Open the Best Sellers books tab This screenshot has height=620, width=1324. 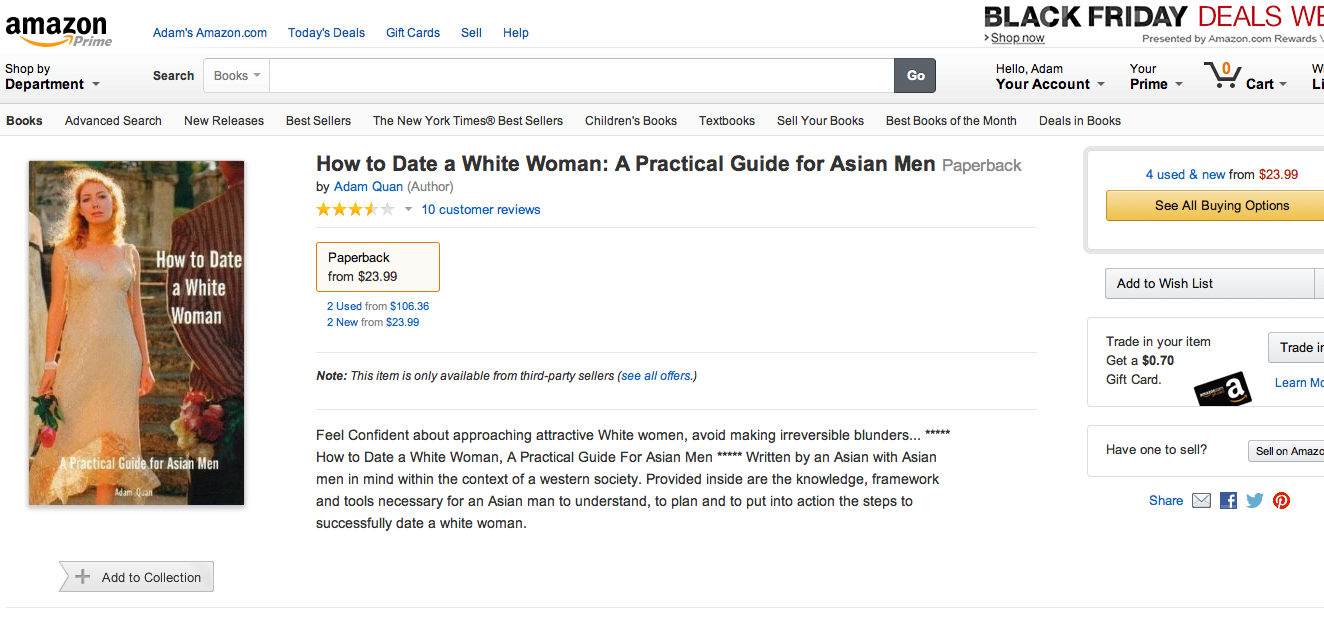click(318, 121)
